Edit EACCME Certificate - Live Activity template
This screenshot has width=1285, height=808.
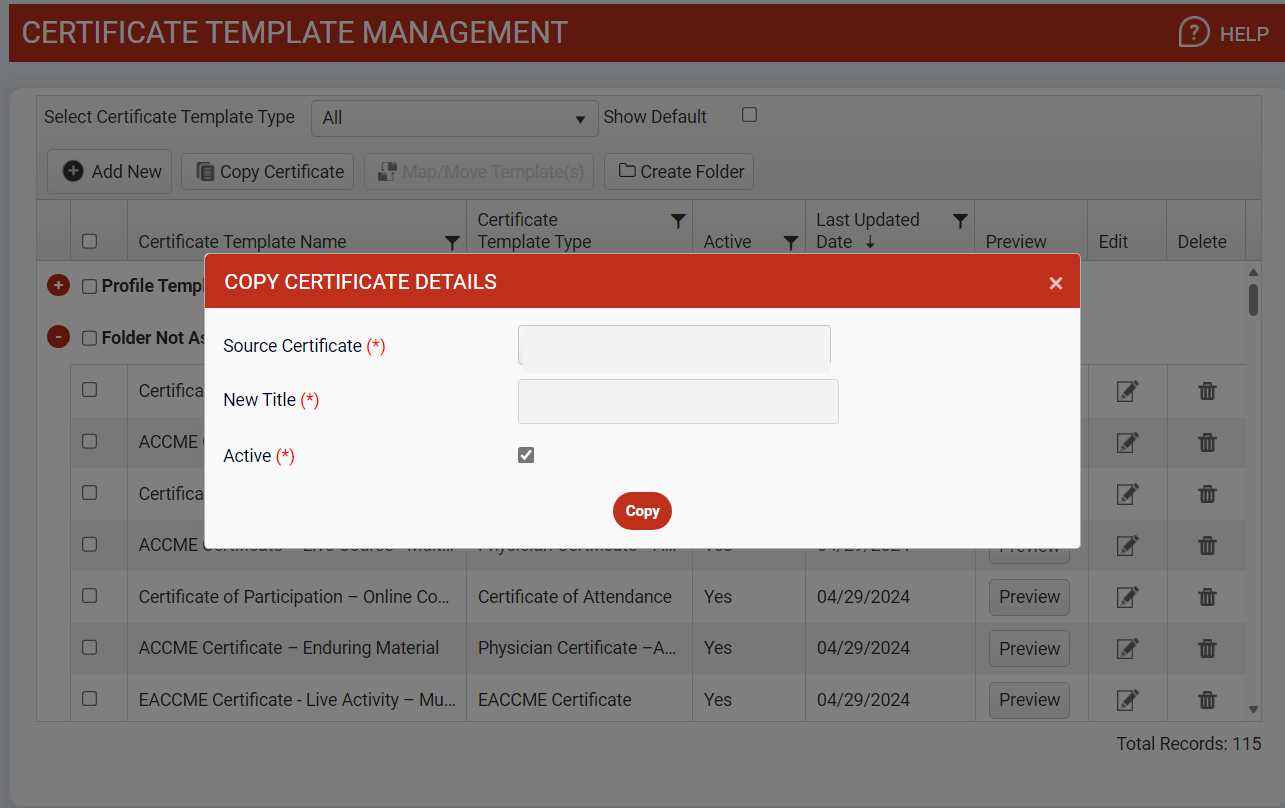(x=1127, y=700)
